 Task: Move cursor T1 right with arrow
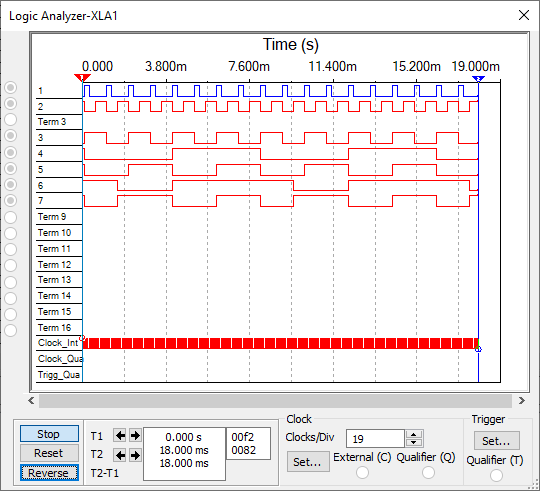135,436
